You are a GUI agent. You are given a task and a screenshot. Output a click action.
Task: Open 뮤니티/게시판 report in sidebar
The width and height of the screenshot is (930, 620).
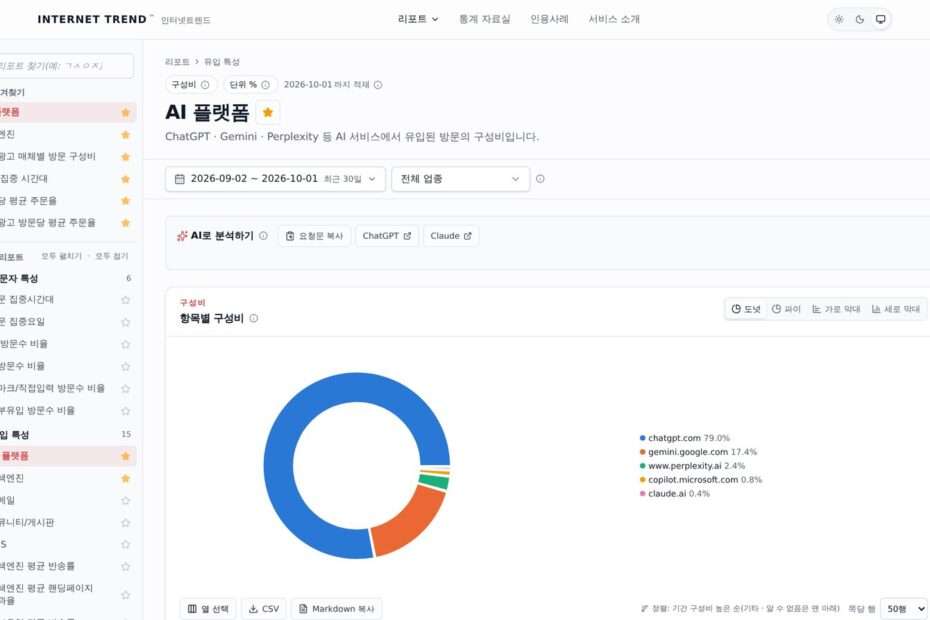pos(27,522)
